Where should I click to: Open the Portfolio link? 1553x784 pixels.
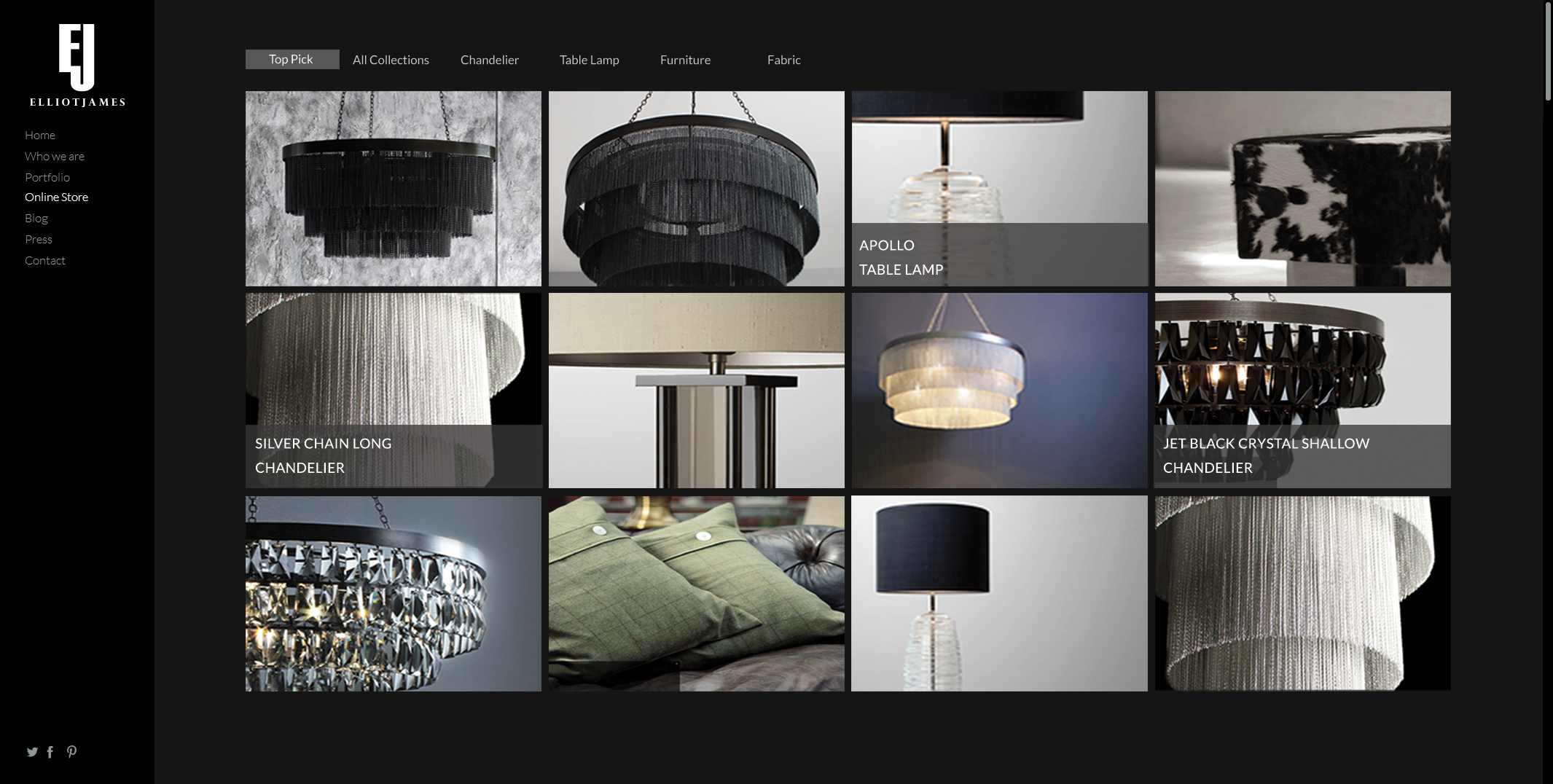pos(47,177)
